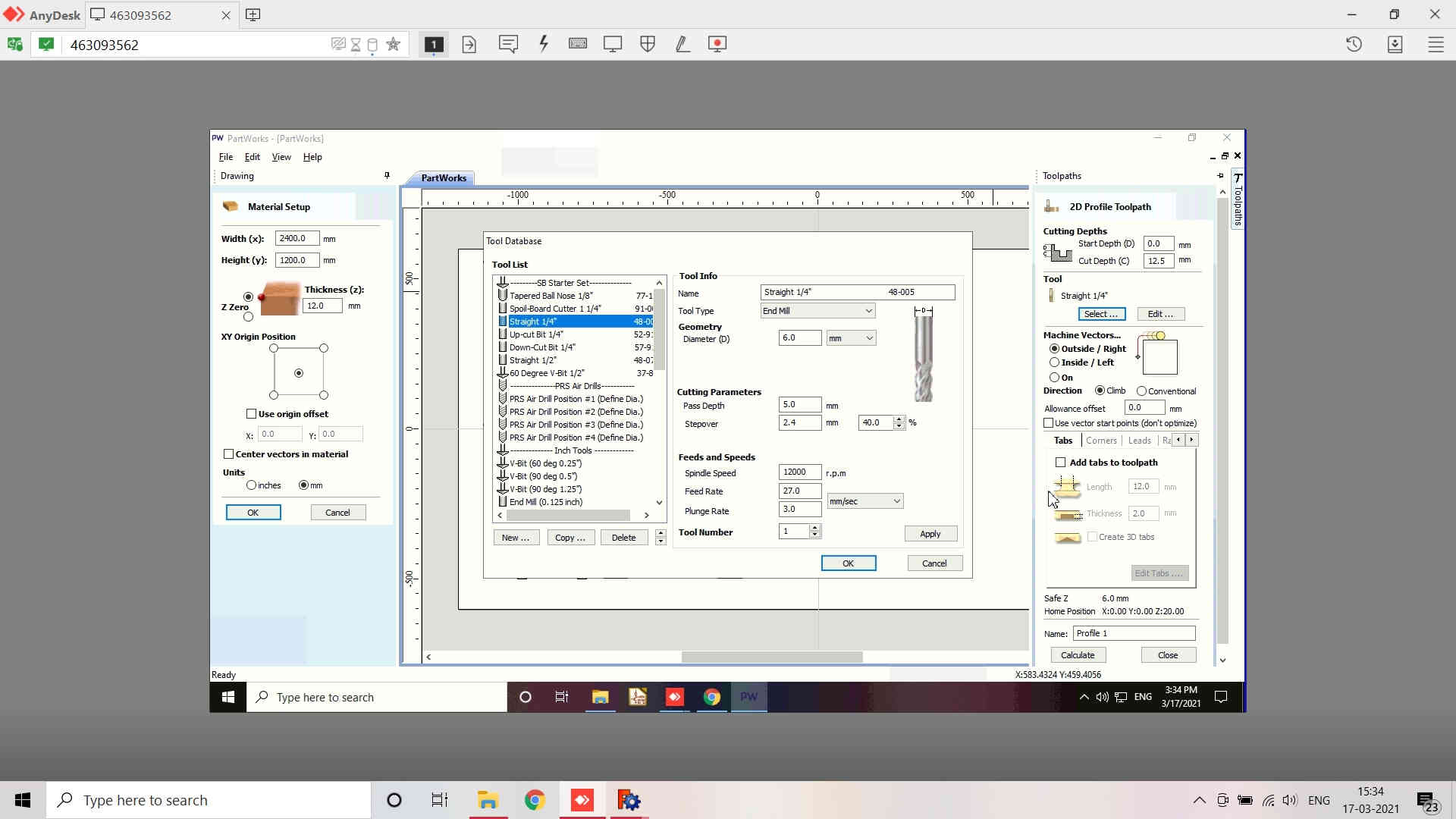Select Inside / Left machine vectors

[1054, 362]
